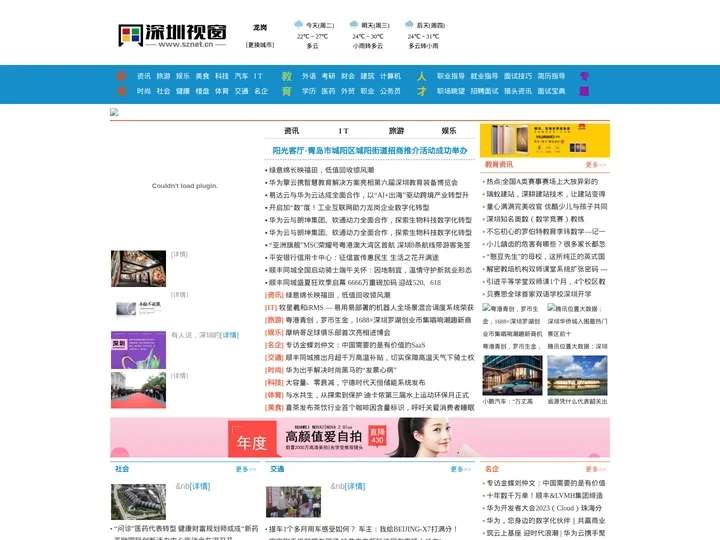Click the pink 高颜值爱自拍 banner ad

(360, 438)
